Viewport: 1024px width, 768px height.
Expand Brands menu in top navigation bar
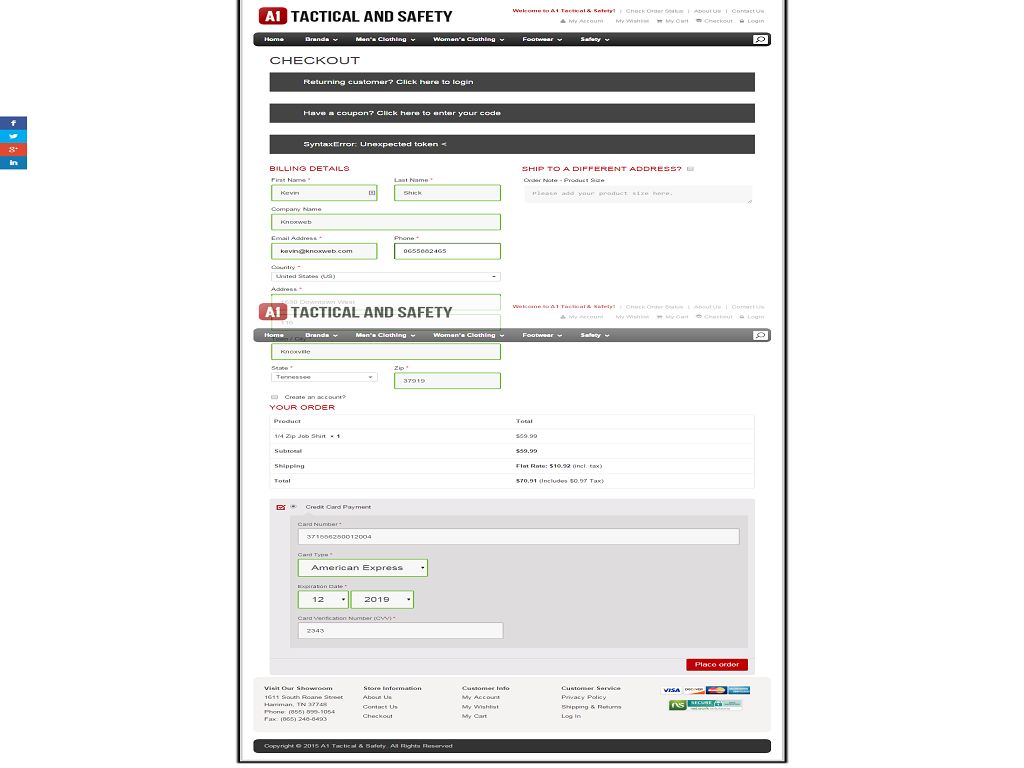321,39
